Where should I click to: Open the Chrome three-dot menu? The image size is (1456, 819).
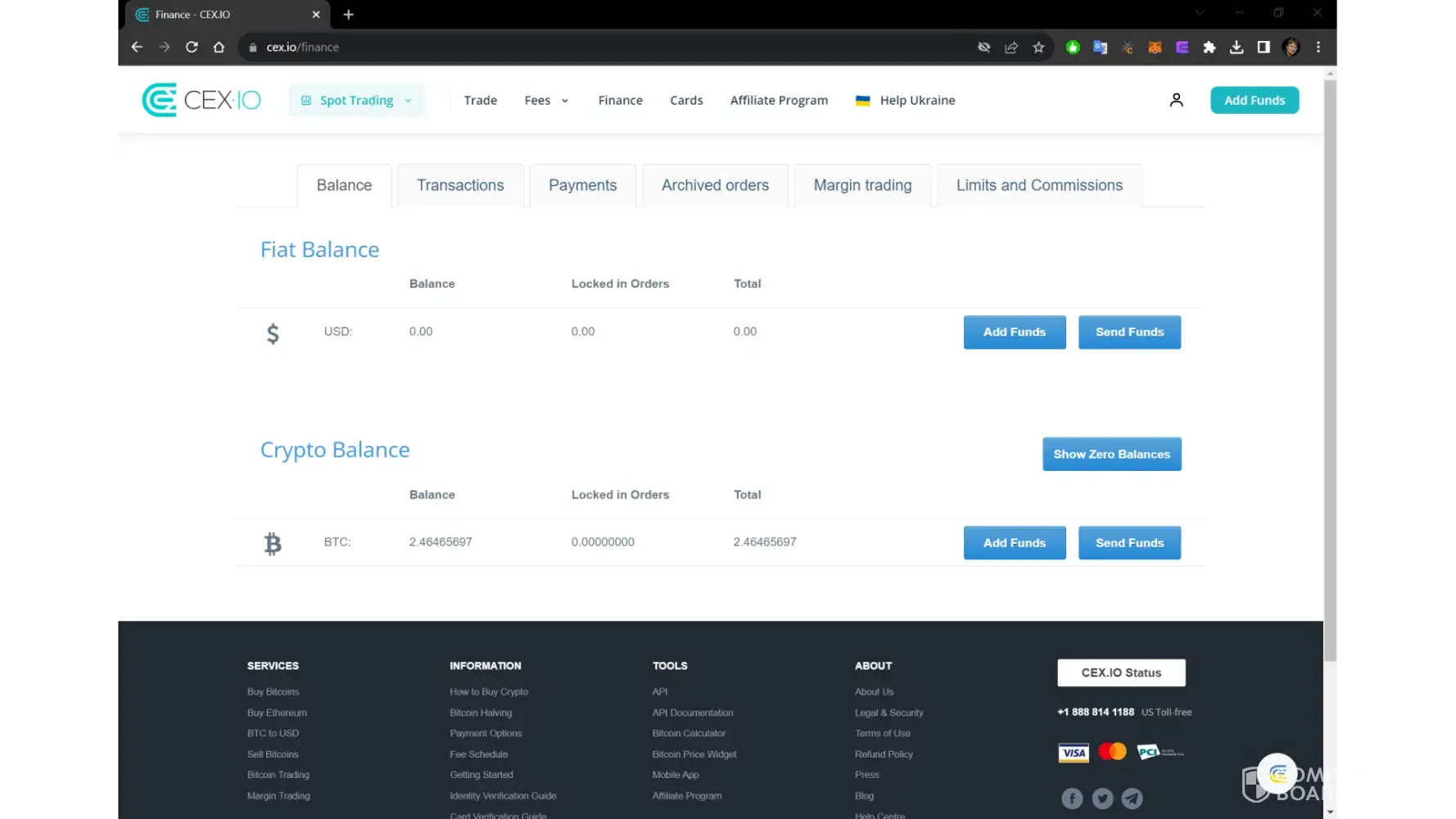pos(1318,48)
